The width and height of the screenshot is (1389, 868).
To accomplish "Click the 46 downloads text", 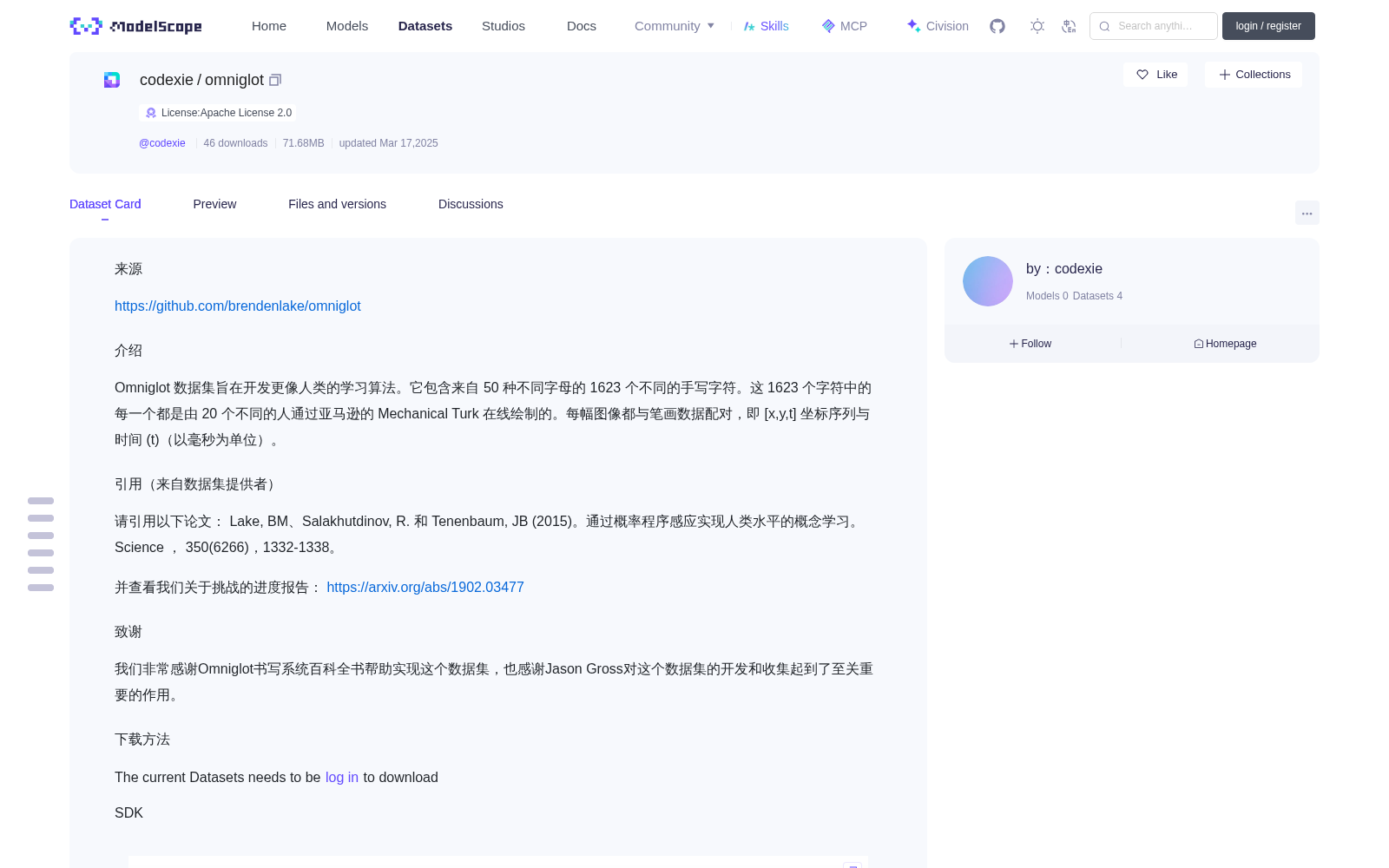I will pyautogui.click(x=235, y=143).
